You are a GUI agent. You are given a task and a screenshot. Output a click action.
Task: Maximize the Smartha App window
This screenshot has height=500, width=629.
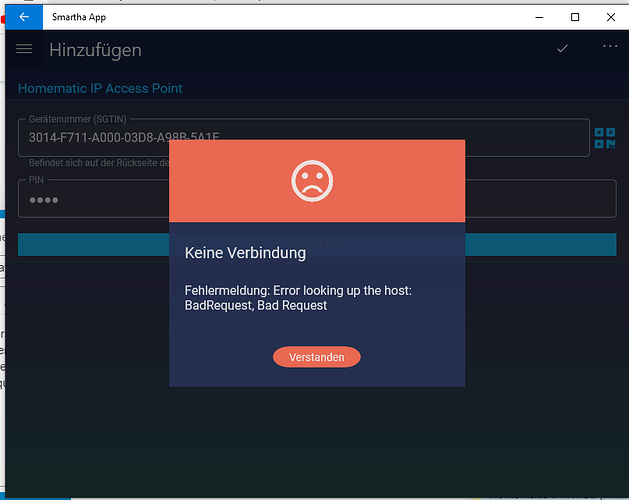[x=575, y=17]
